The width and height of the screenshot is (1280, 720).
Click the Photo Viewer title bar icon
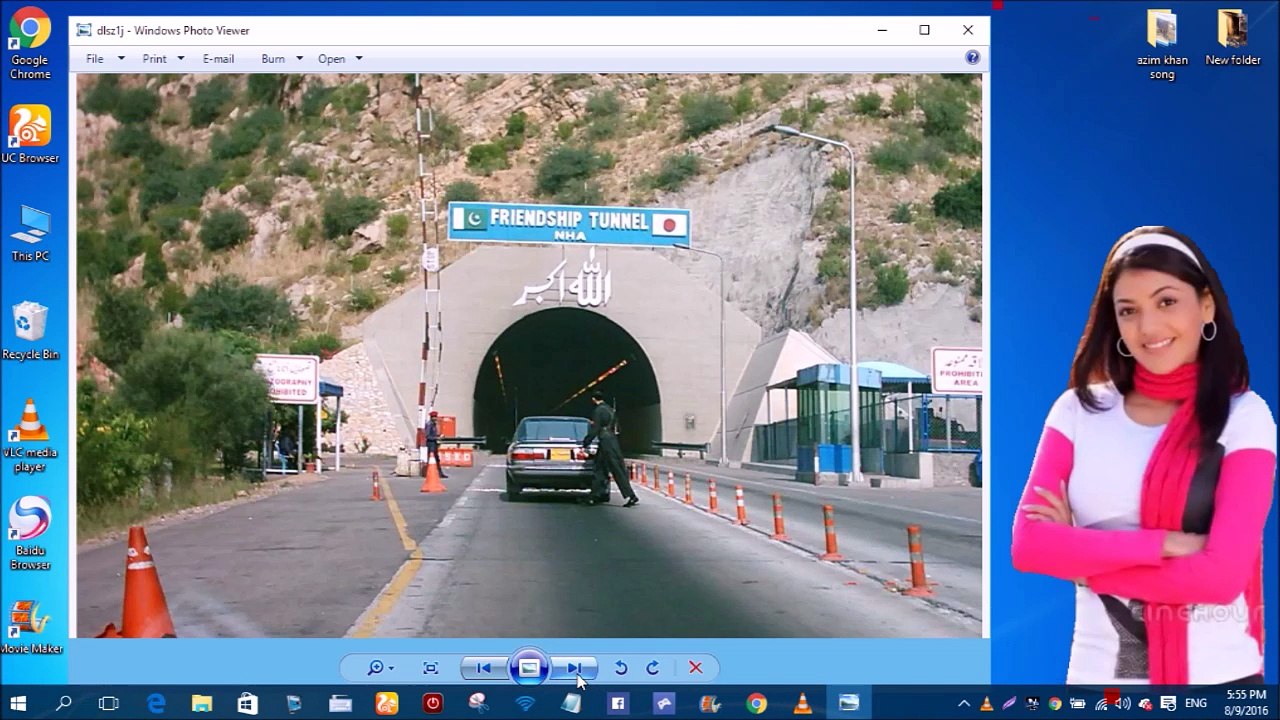(x=84, y=30)
